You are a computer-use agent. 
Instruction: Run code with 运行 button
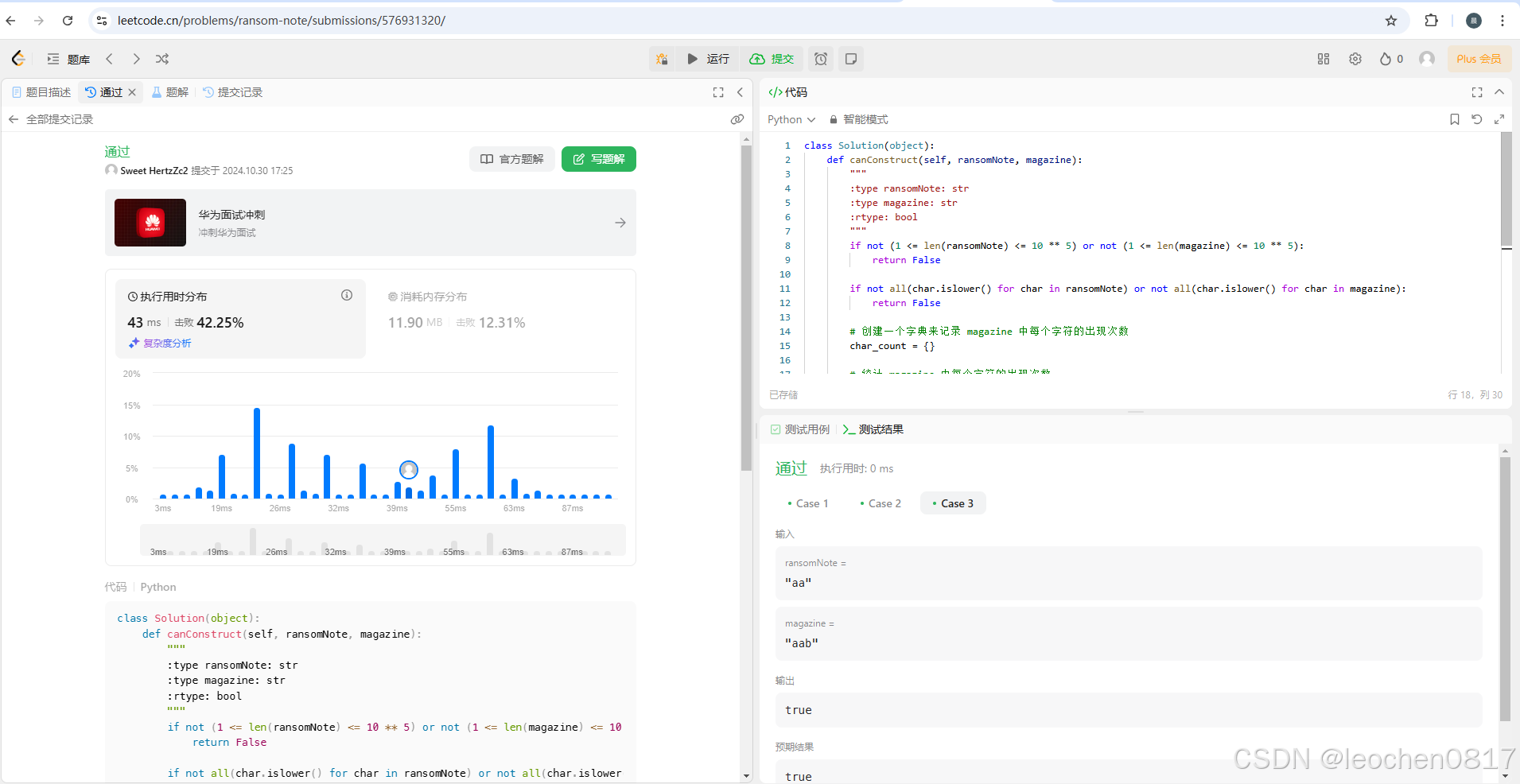[708, 59]
